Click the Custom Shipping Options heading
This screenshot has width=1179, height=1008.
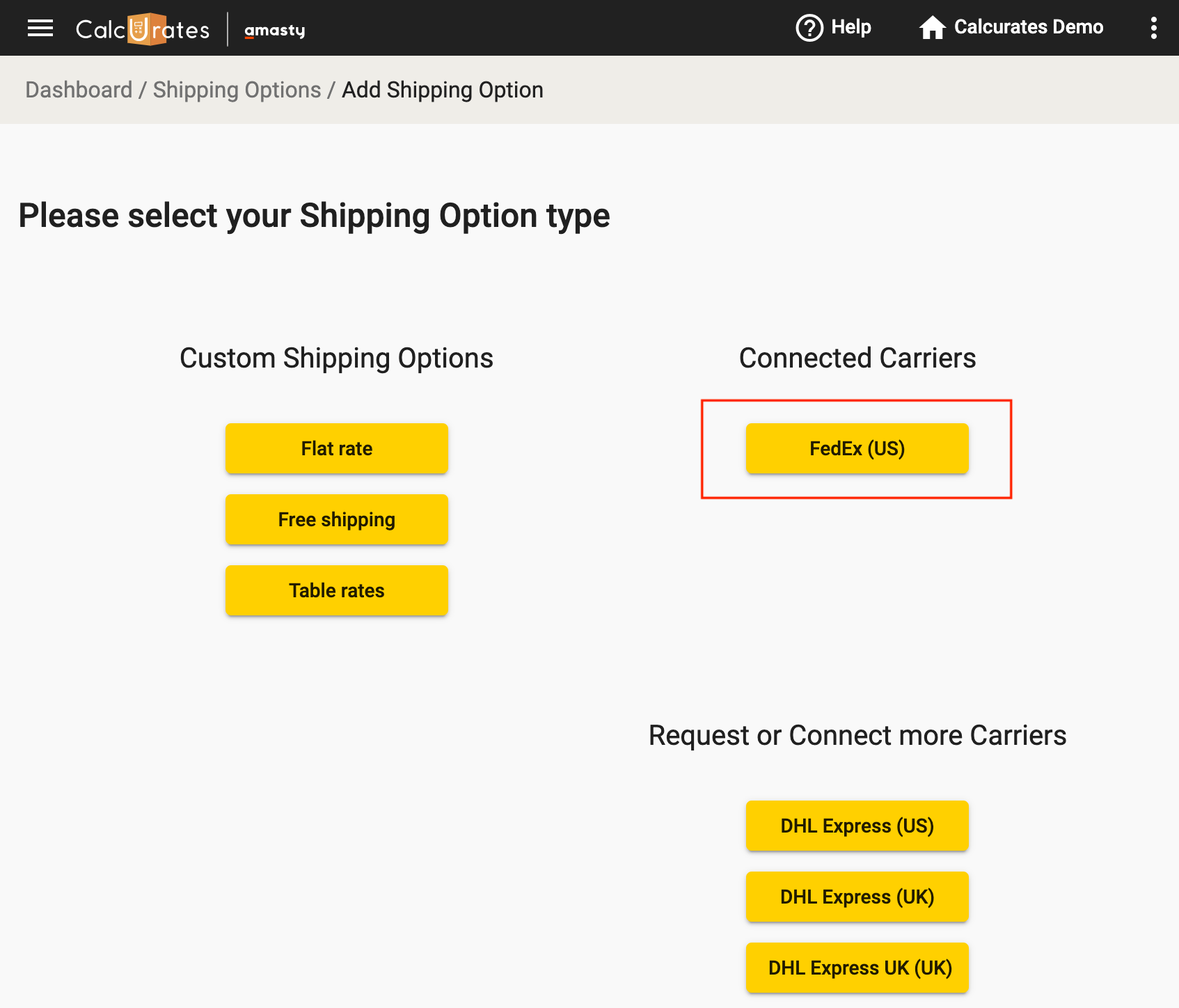[337, 358]
